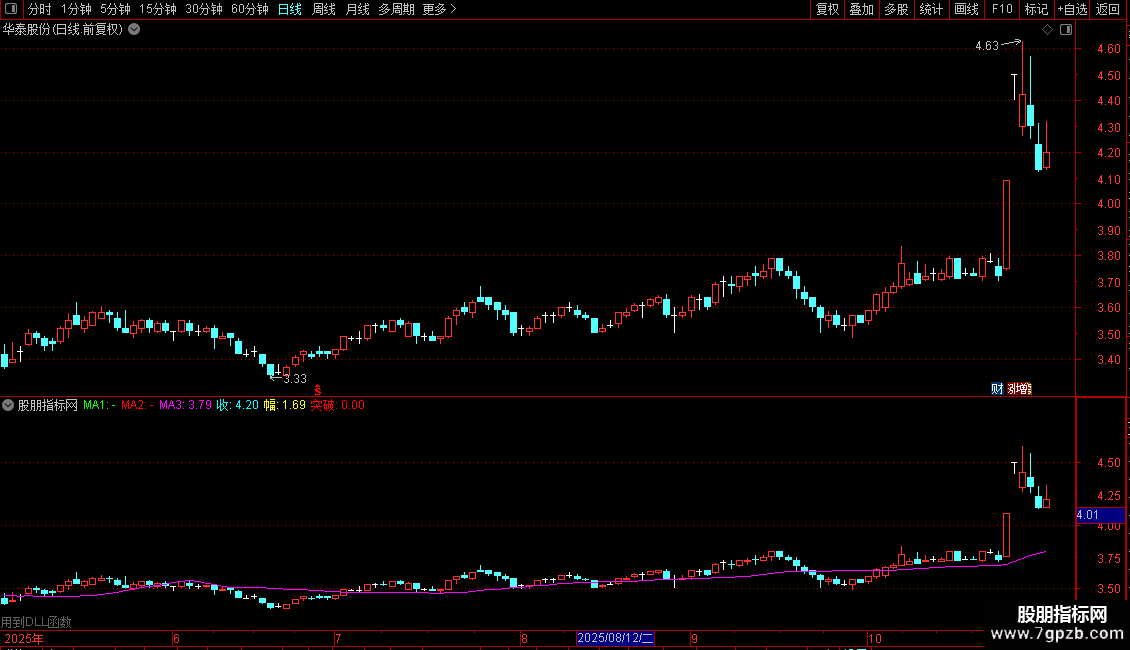Image resolution: width=1130 pixels, height=650 pixels.
Task: Switch to the 分时 intraday tab
Action: pyautogui.click(x=40, y=9)
